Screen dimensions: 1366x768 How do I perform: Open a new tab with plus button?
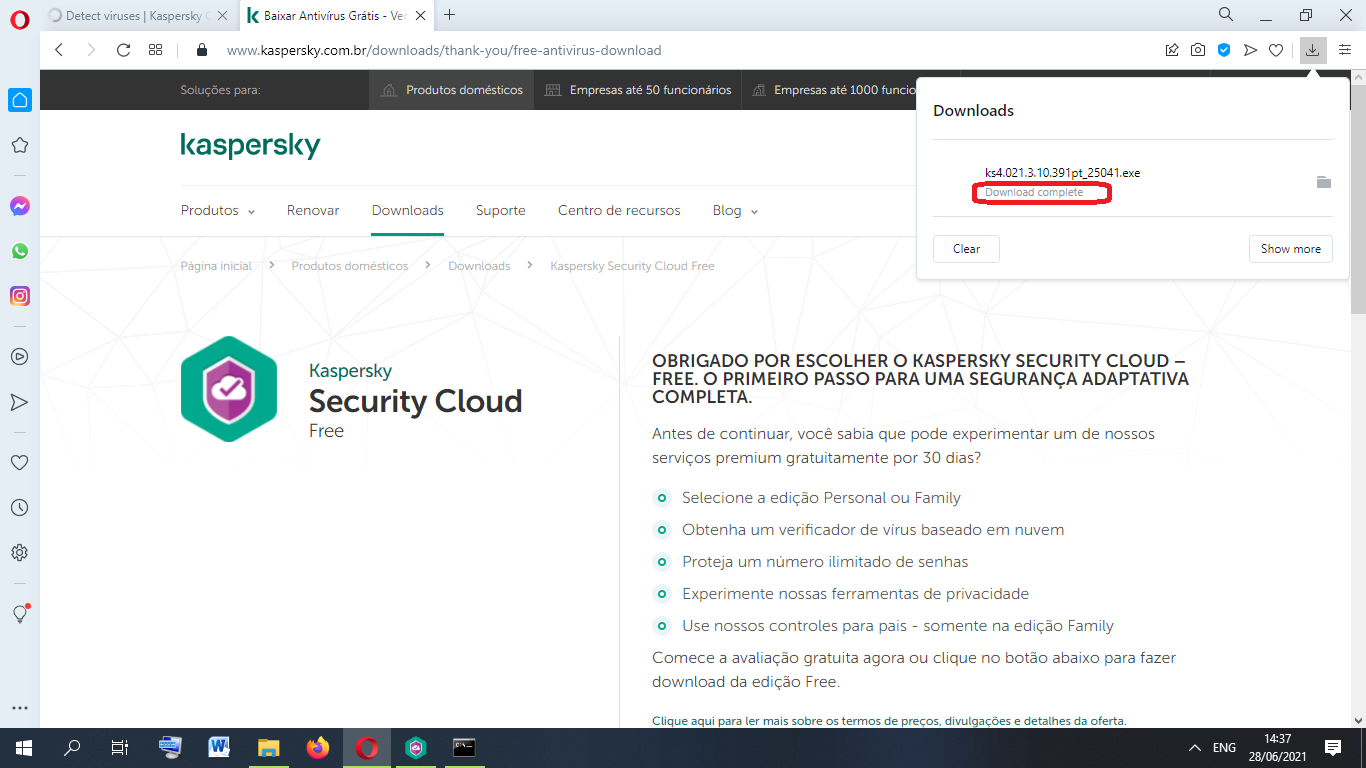tap(450, 15)
